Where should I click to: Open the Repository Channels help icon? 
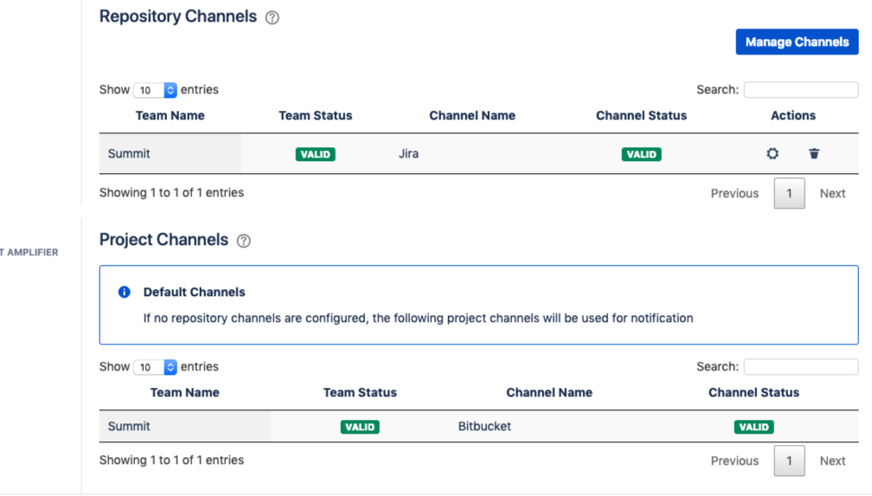[272, 18]
